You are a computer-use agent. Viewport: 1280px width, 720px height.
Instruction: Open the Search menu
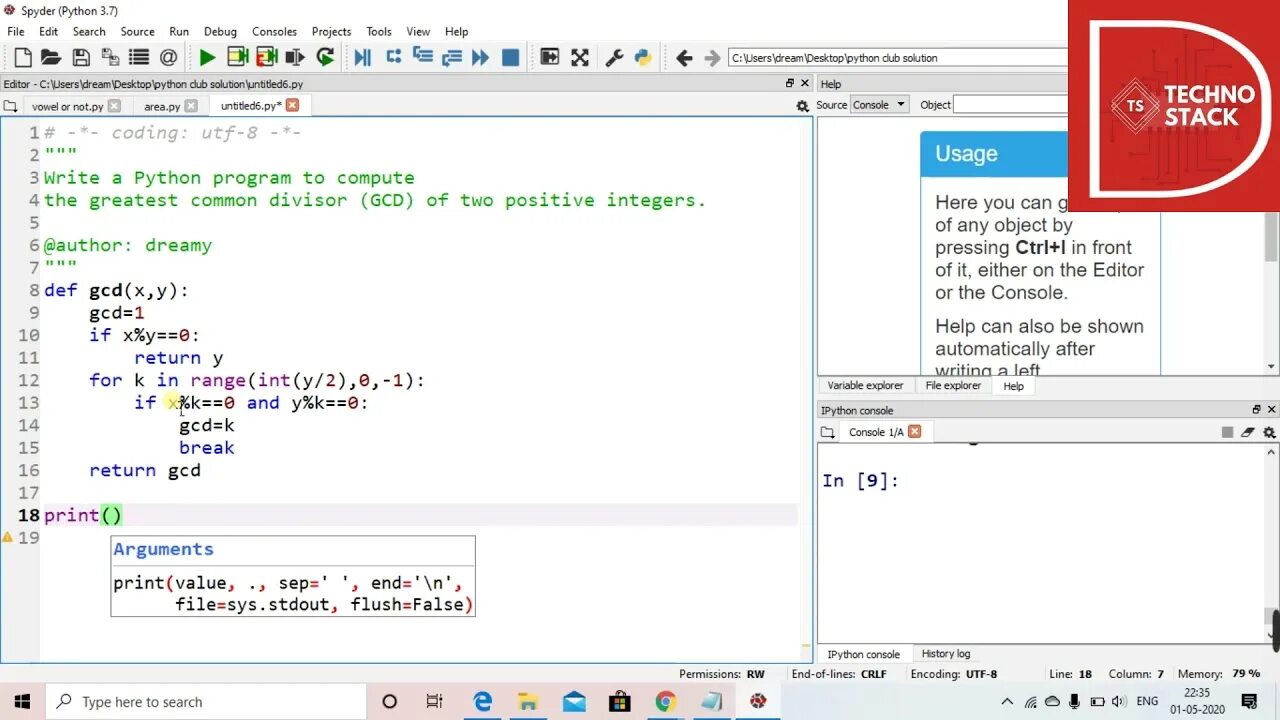(89, 31)
